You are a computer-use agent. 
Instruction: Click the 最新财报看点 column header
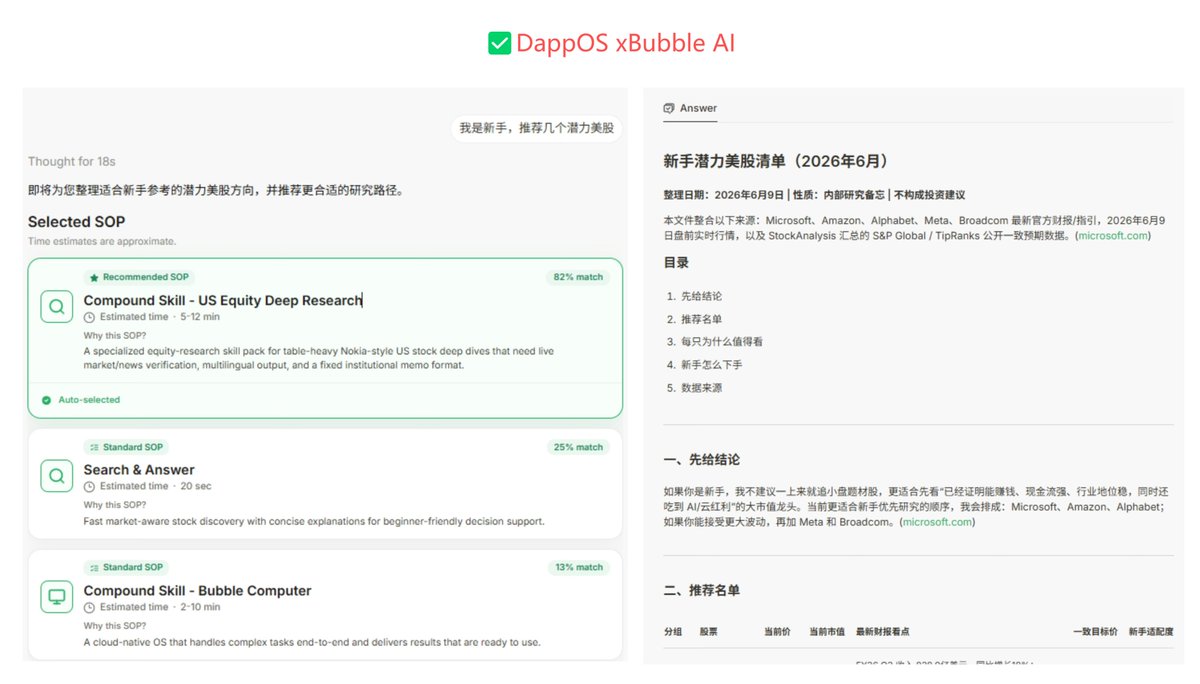tap(882, 632)
